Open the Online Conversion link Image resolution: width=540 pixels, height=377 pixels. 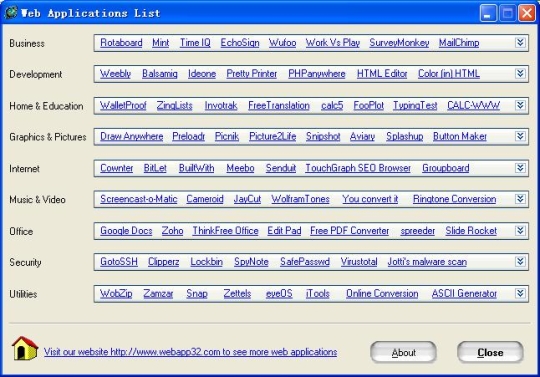382,293
